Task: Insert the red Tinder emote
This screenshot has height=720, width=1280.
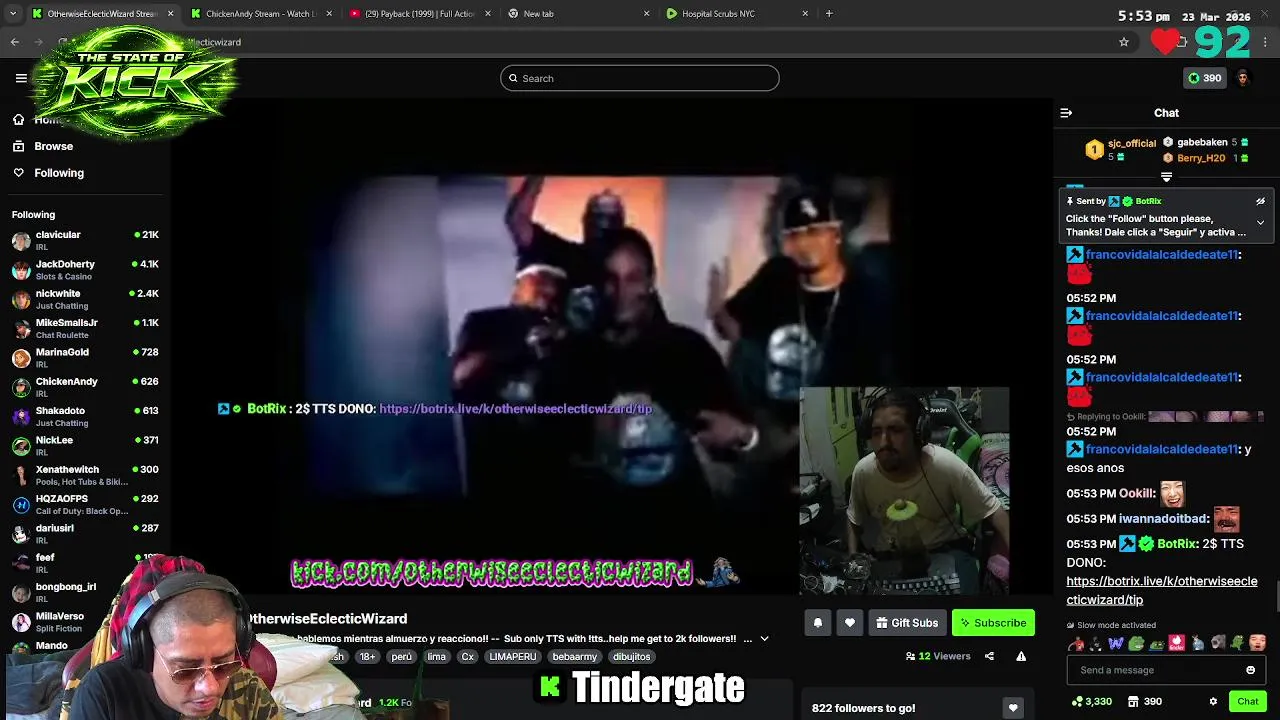Action: [1177, 643]
